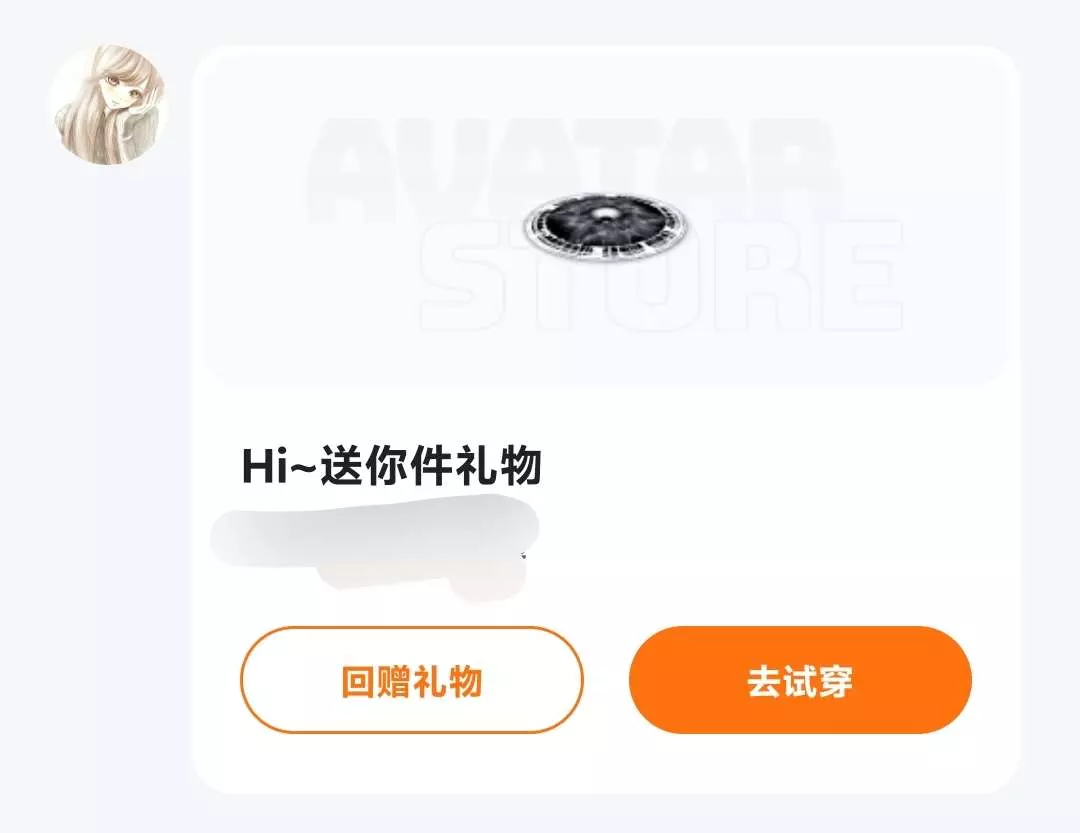Image resolution: width=1080 pixels, height=833 pixels.
Task: Tap the black round disc gift item
Action: point(605,225)
